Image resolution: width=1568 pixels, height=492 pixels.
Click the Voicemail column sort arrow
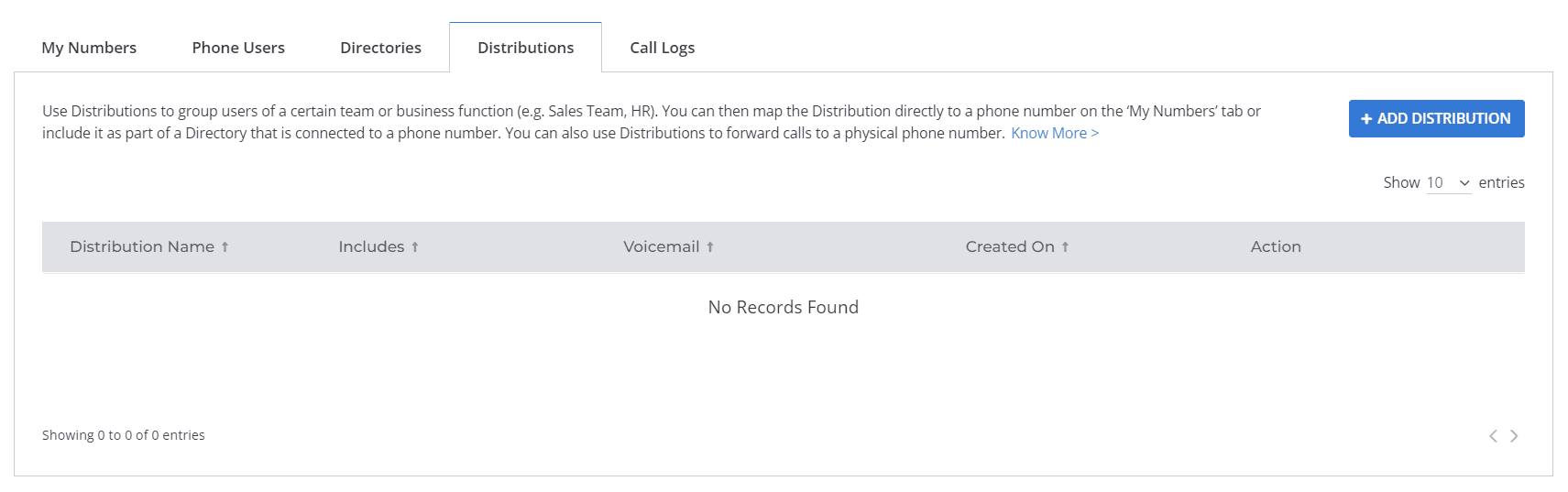point(710,247)
